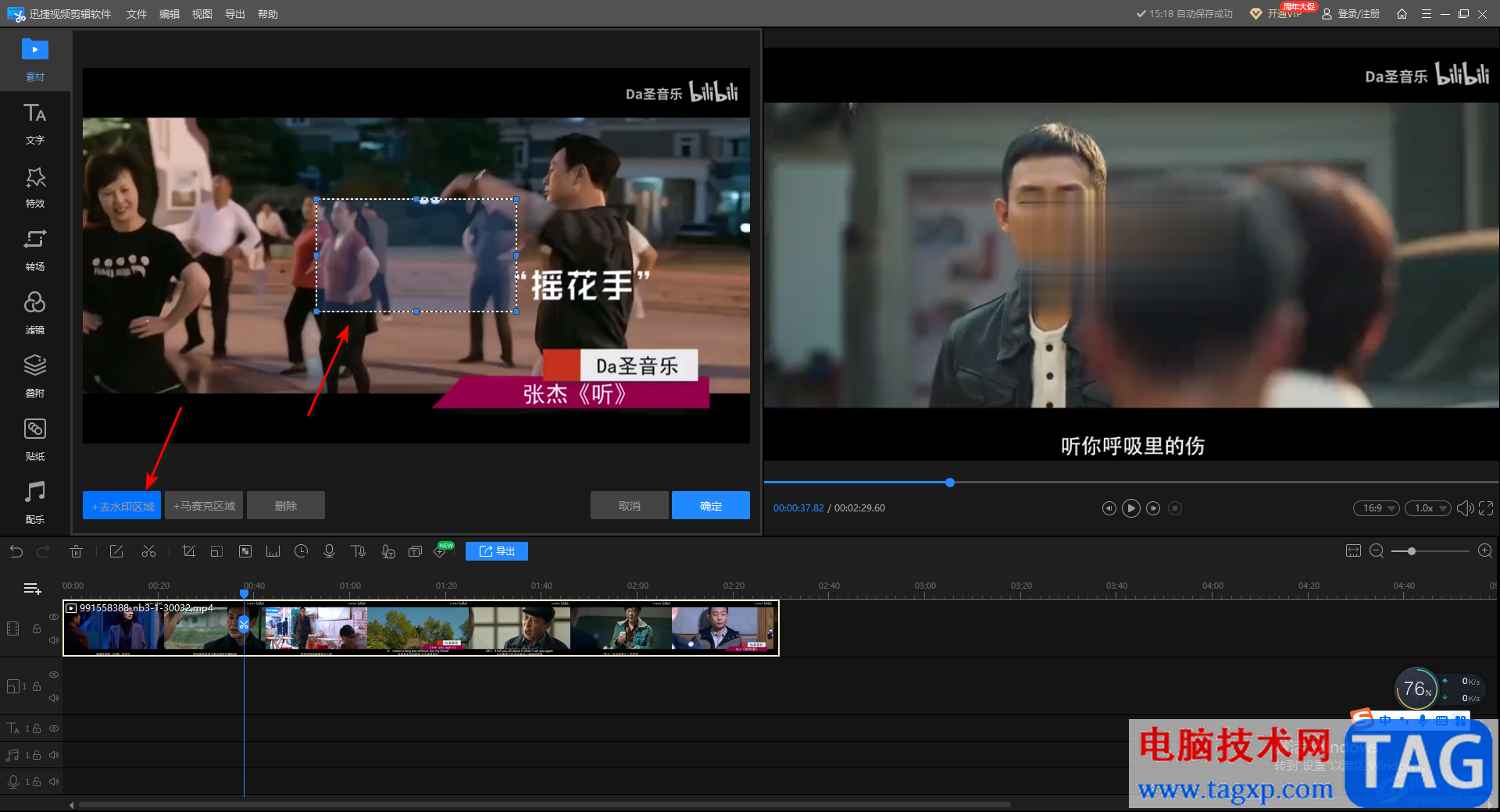Image resolution: width=1500 pixels, height=812 pixels.
Task: Fit timeline to window icon
Action: [x=1353, y=551]
